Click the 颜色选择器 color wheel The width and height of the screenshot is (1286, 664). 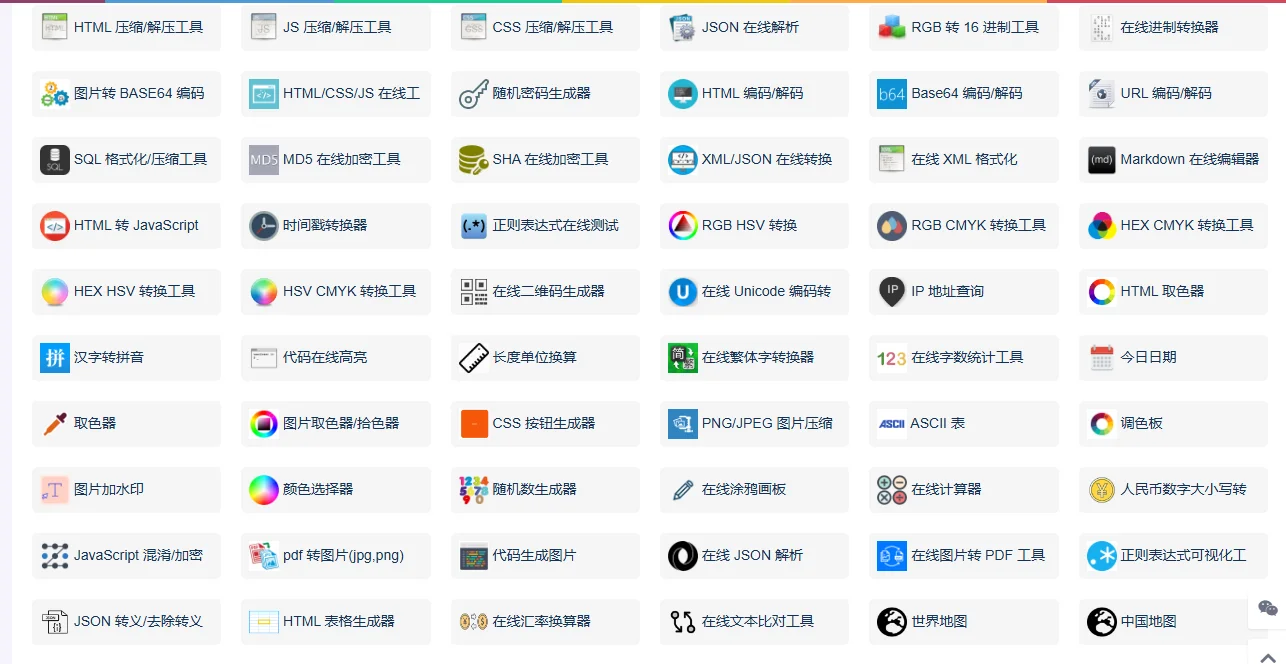(x=263, y=489)
